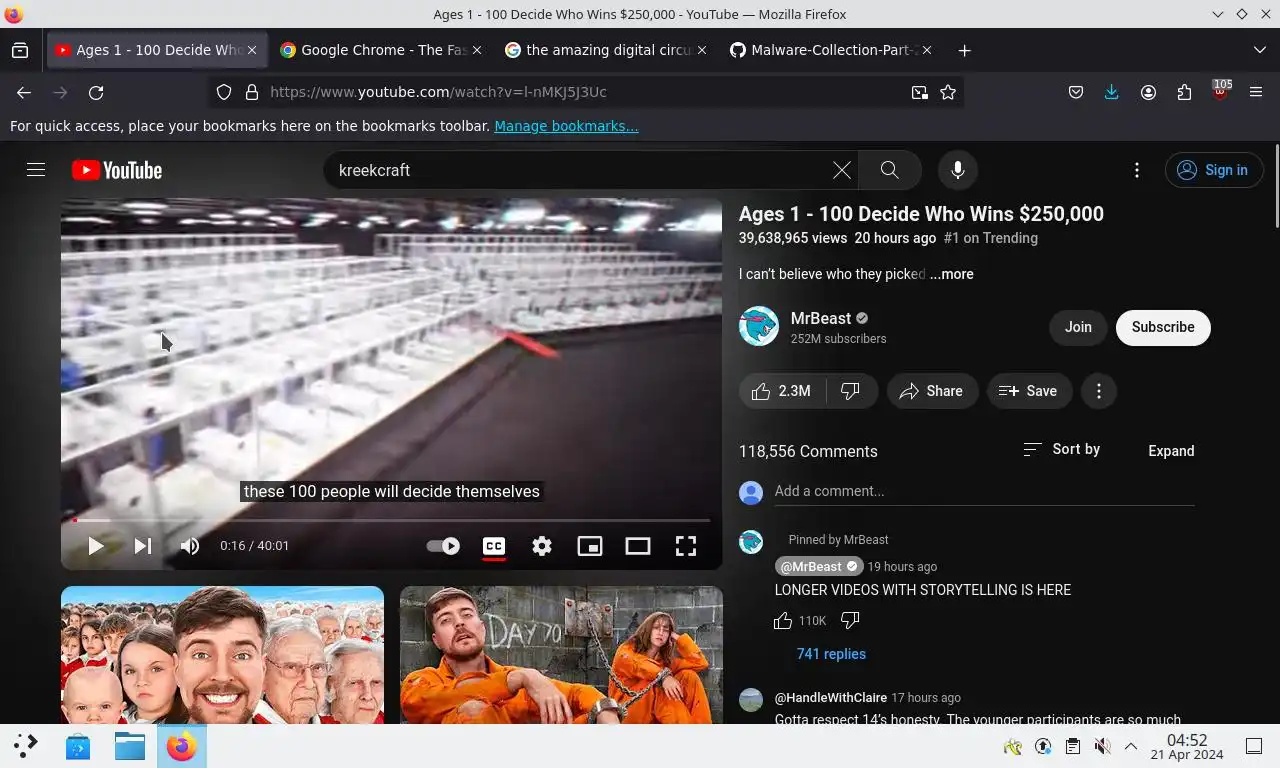The height and width of the screenshot is (768, 1280).
Task: Bookmark this page with star
Action: [948, 92]
